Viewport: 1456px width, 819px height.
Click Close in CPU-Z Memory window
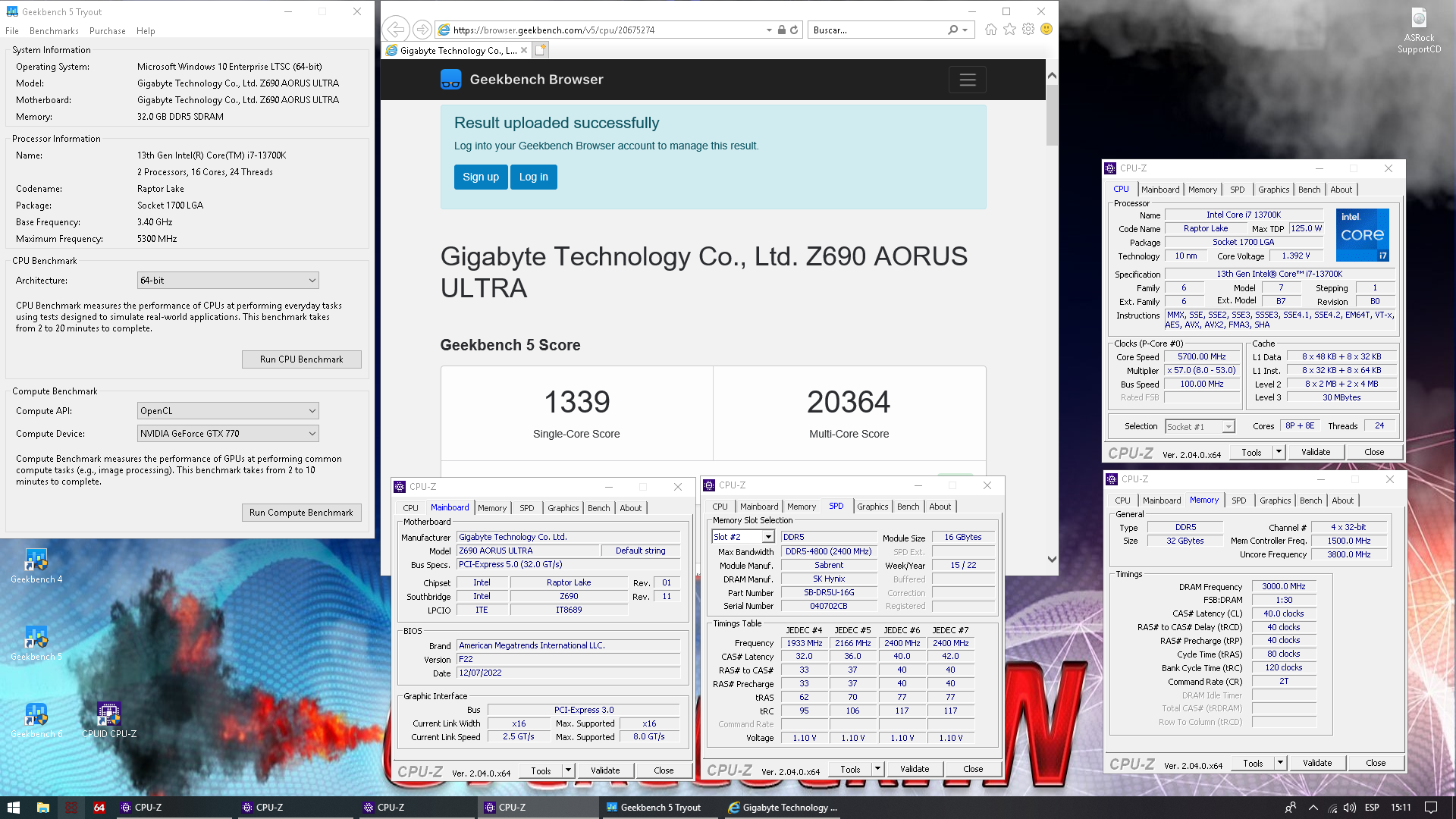point(1376,763)
